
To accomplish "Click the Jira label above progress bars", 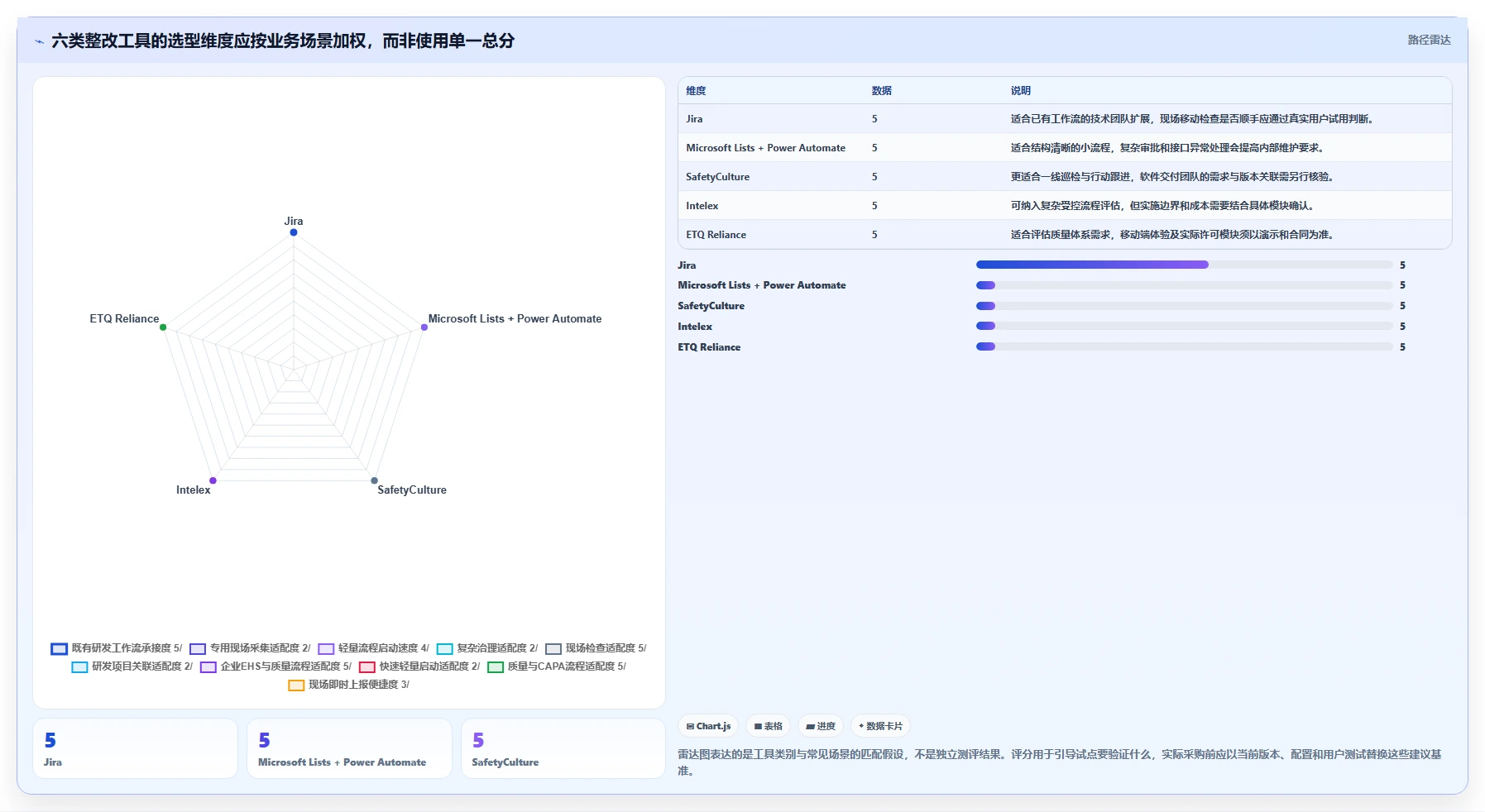I will tap(687, 265).
